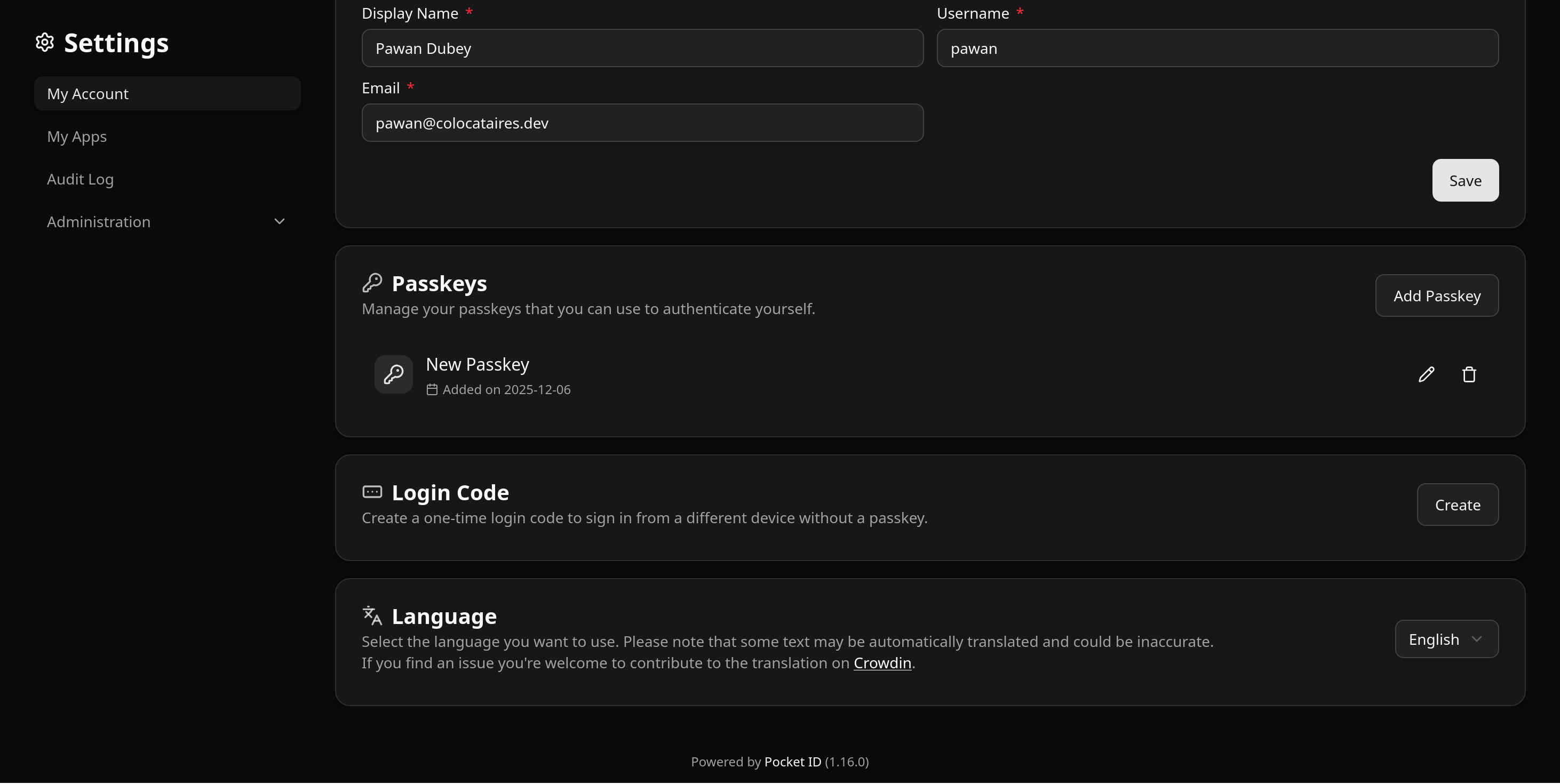
Task: Open the Crowdin translation link
Action: (882, 663)
